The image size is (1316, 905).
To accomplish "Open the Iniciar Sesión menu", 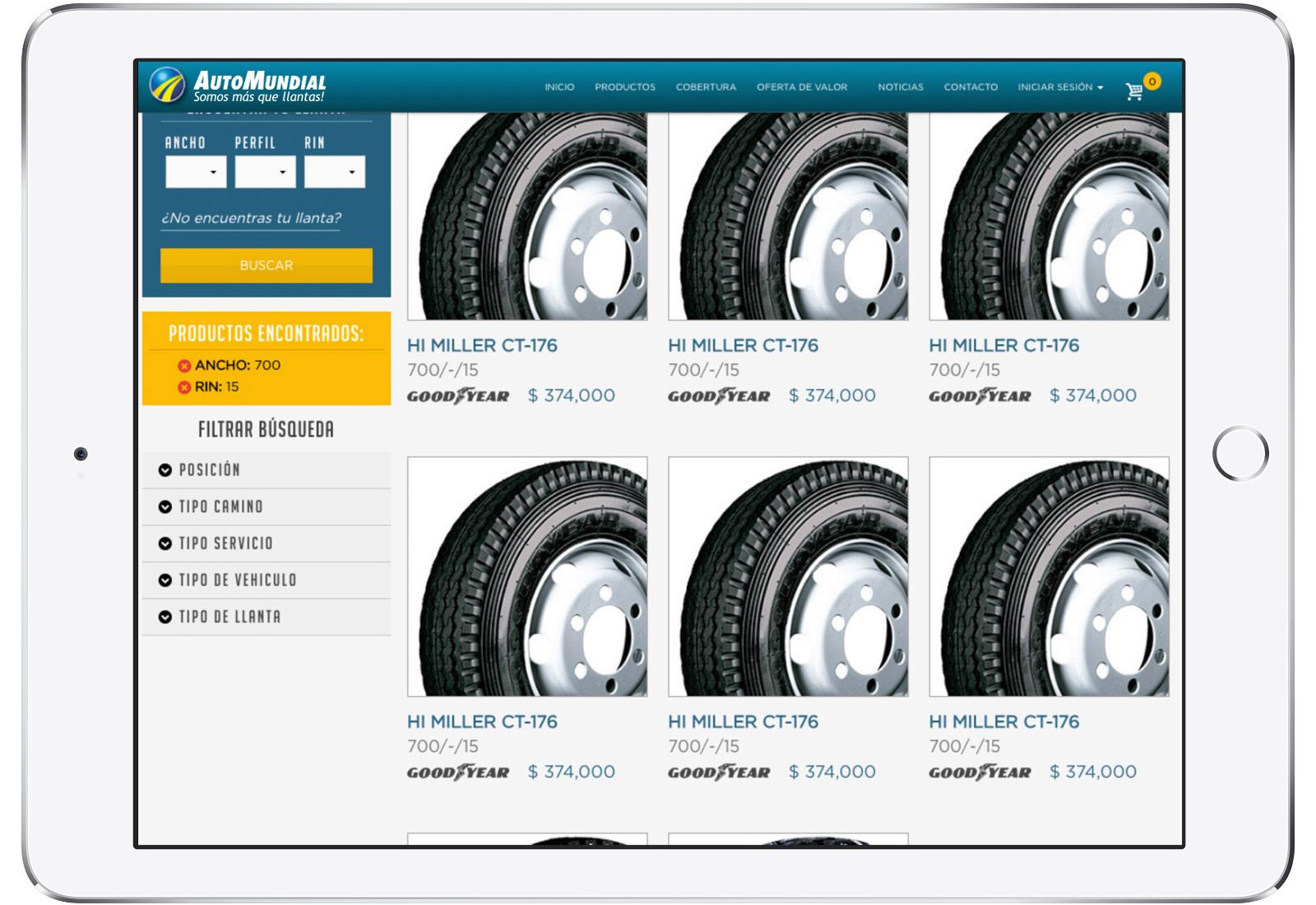I will click(x=1059, y=87).
